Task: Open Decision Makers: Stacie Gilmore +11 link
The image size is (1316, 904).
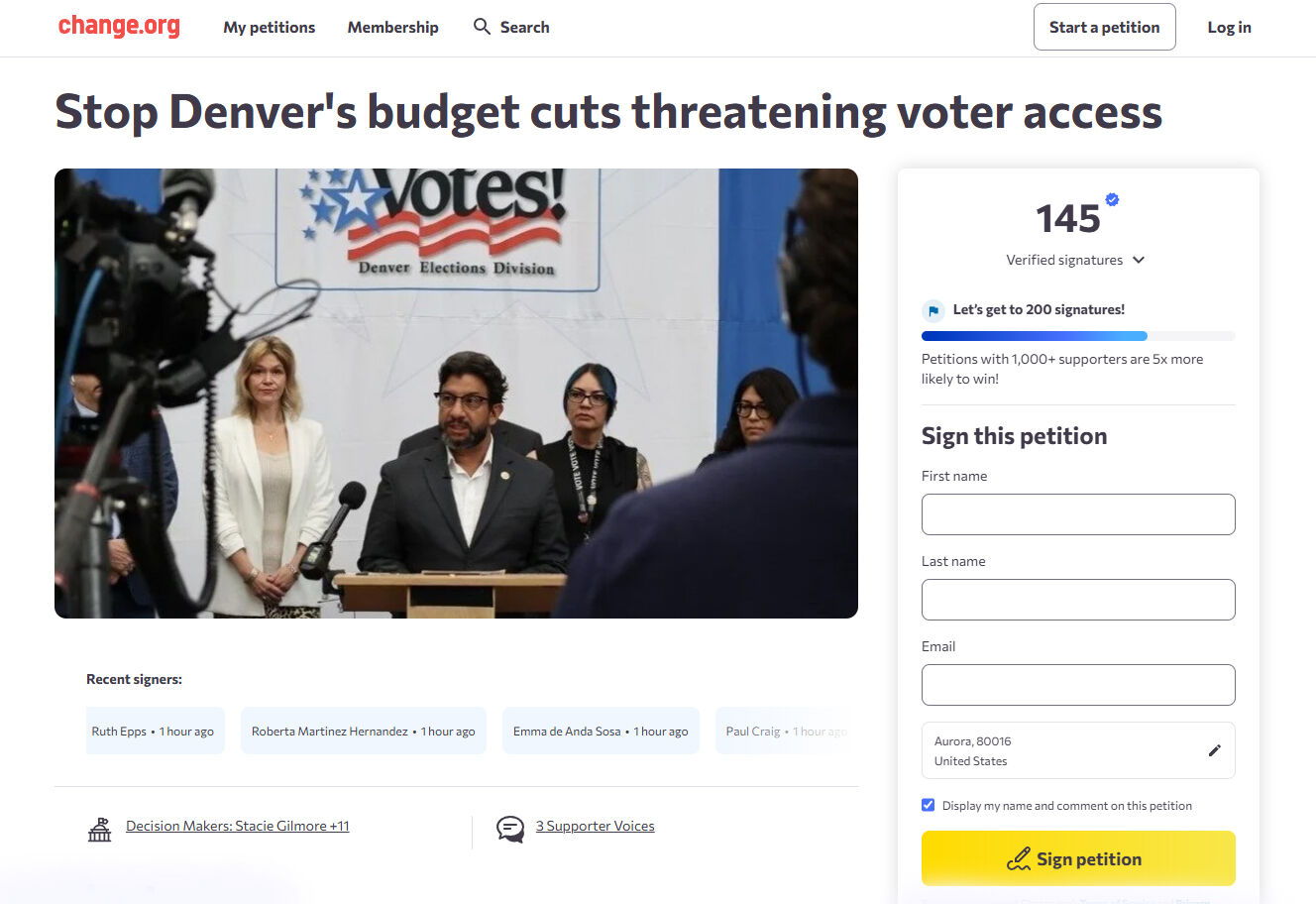Action: coord(238,826)
